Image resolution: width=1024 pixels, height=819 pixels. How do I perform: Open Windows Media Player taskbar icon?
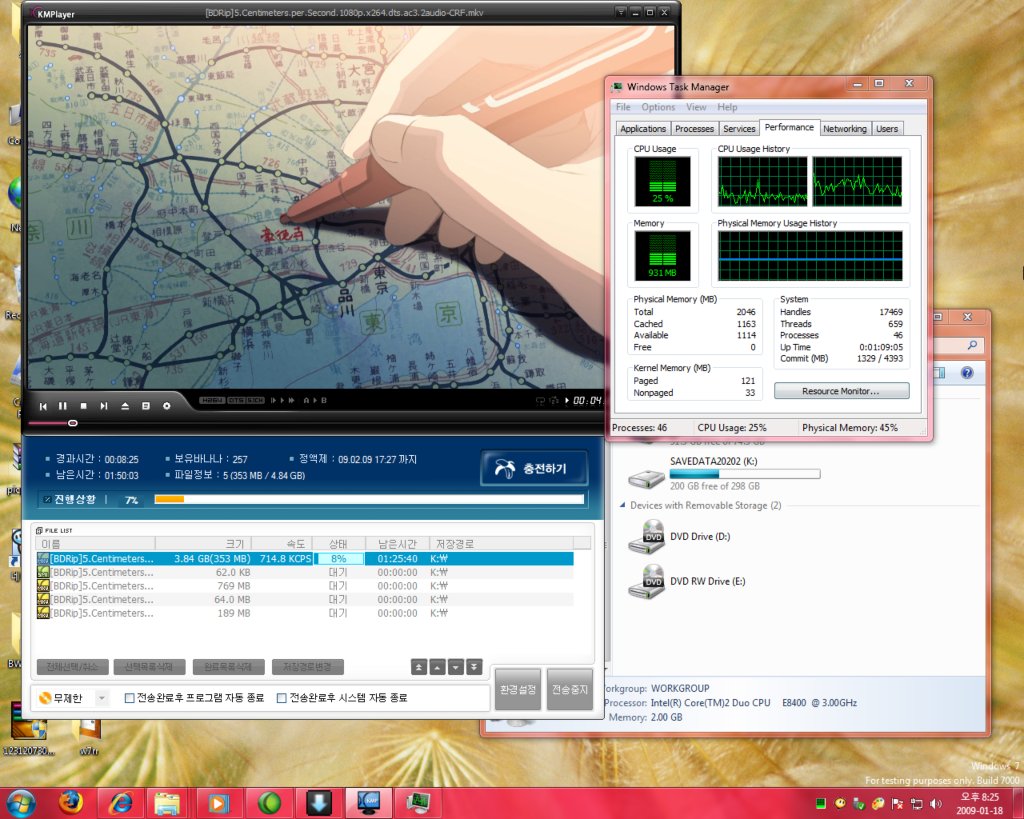click(x=218, y=803)
